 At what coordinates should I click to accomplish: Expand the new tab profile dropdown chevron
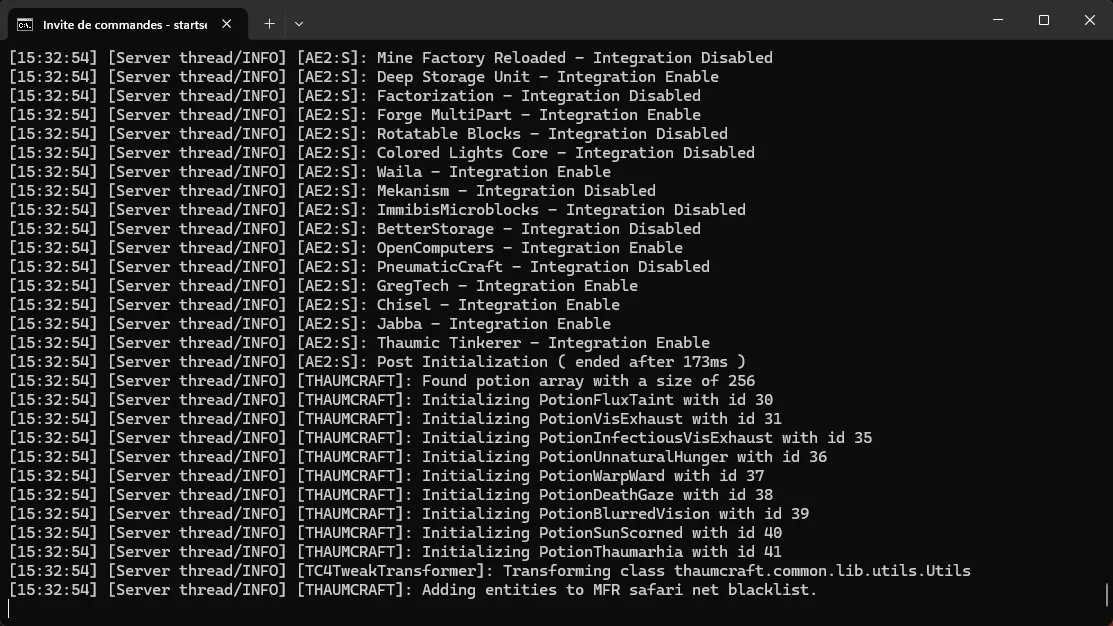299,23
